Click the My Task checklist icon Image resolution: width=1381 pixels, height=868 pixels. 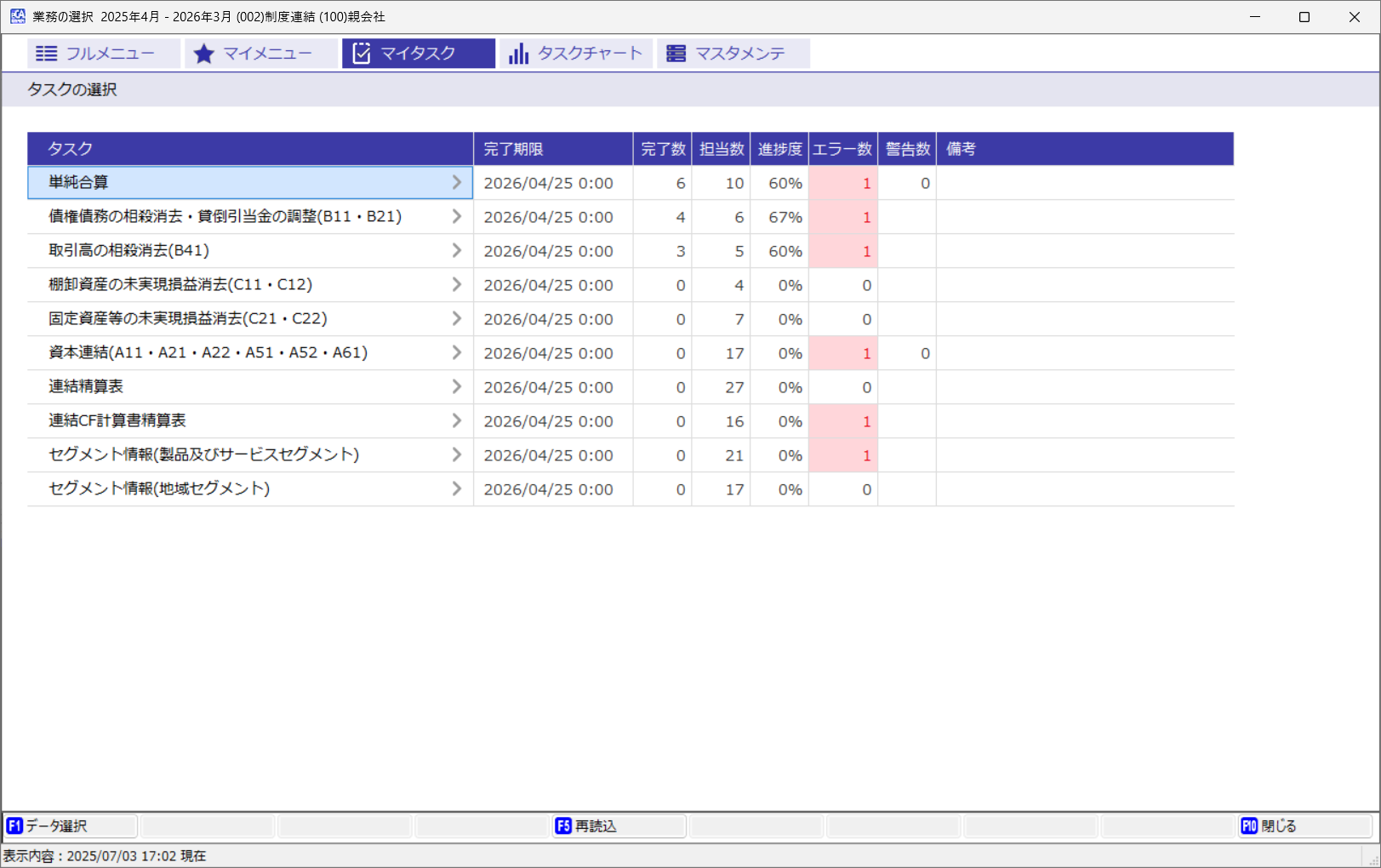coord(362,54)
